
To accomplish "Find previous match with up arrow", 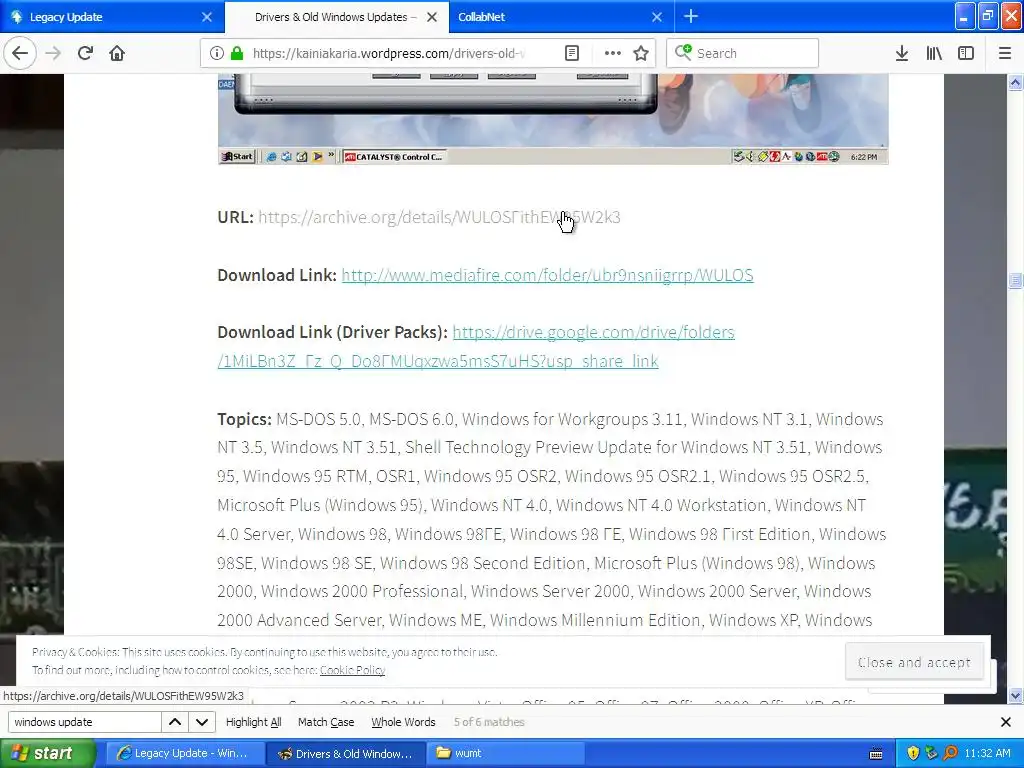I will click(x=175, y=722).
